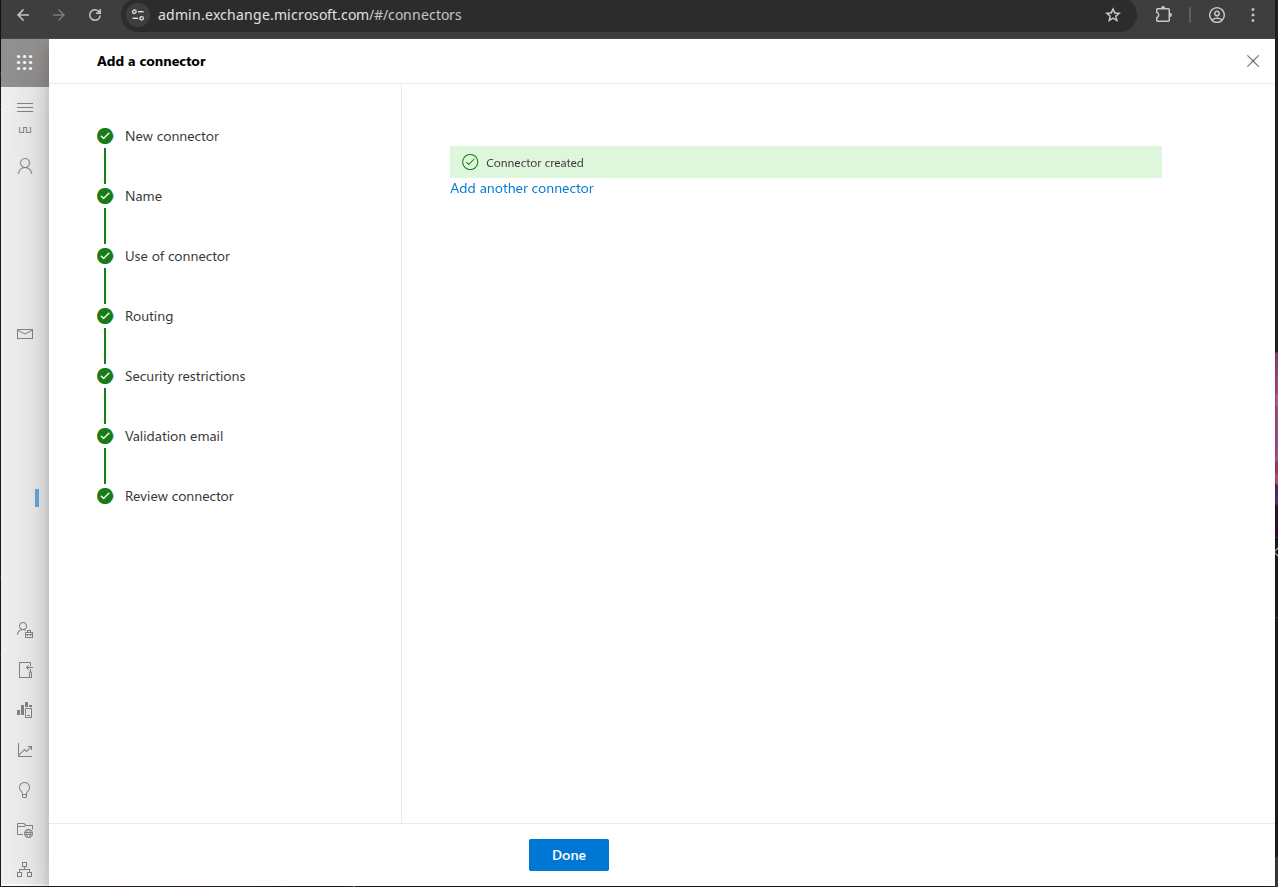Close the Add a connector panel
1278x887 pixels.
point(1253,61)
